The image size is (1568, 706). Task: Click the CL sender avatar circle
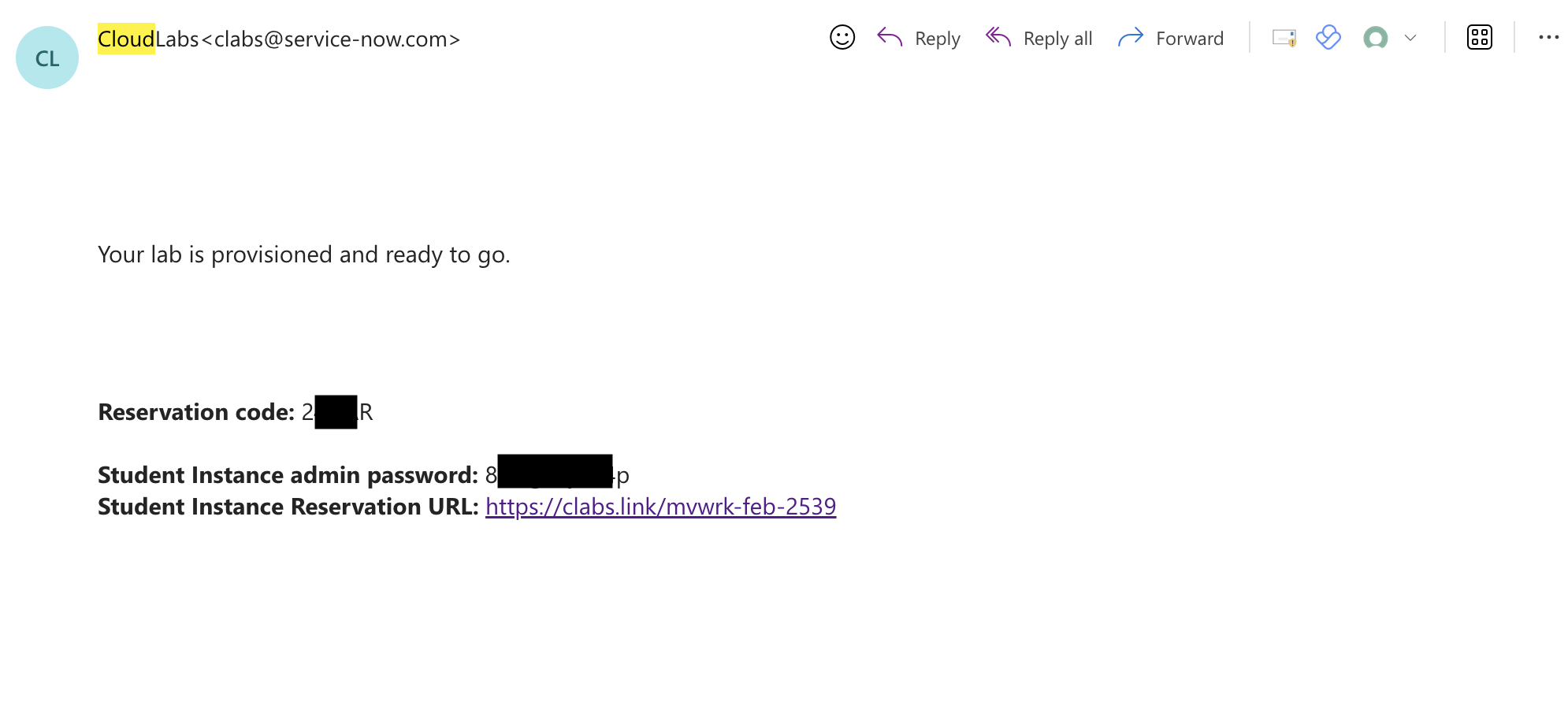[47, 58]
